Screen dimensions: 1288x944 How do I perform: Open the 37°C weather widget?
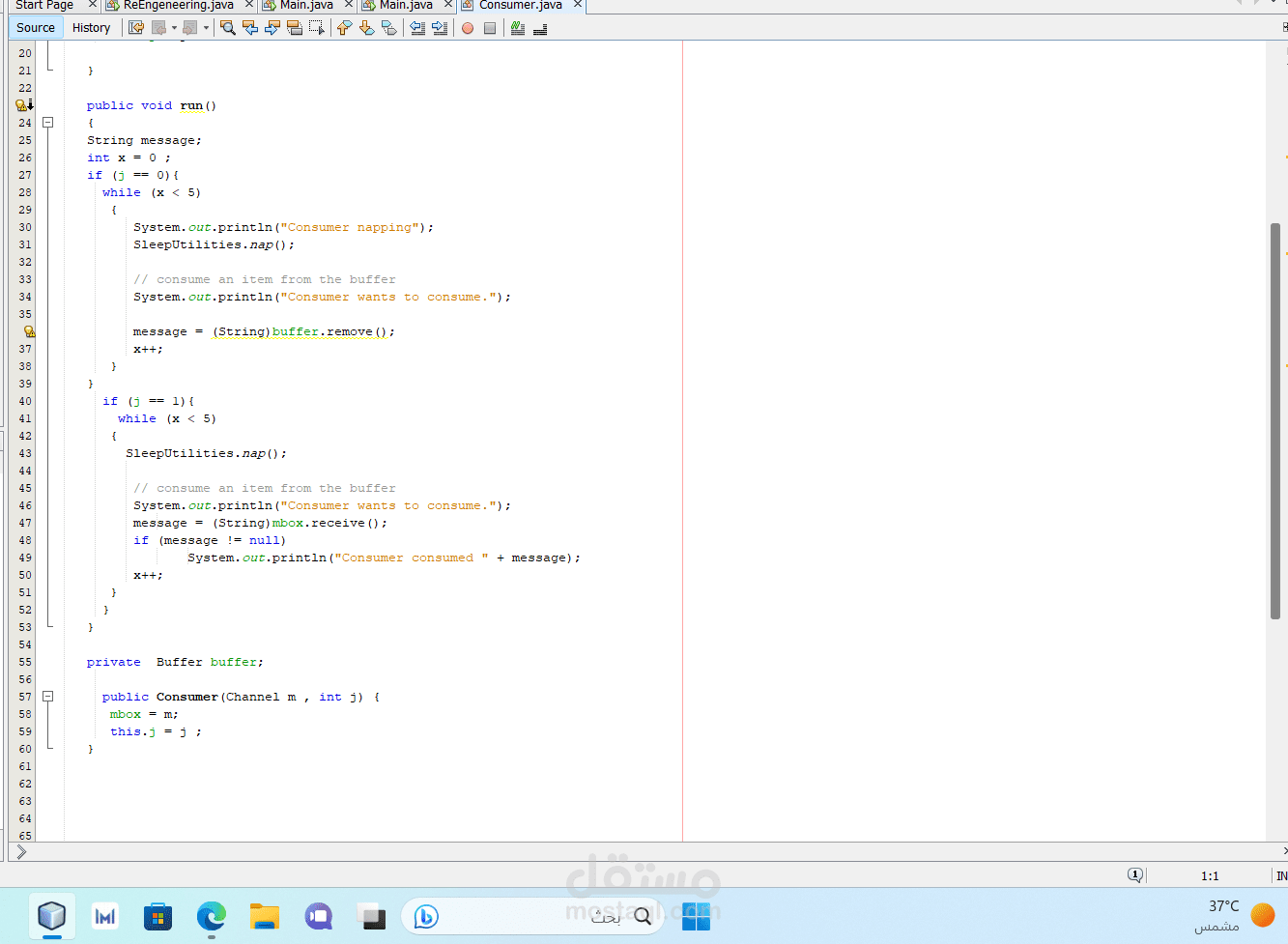pyautogui.click(x=1236, y=916)
